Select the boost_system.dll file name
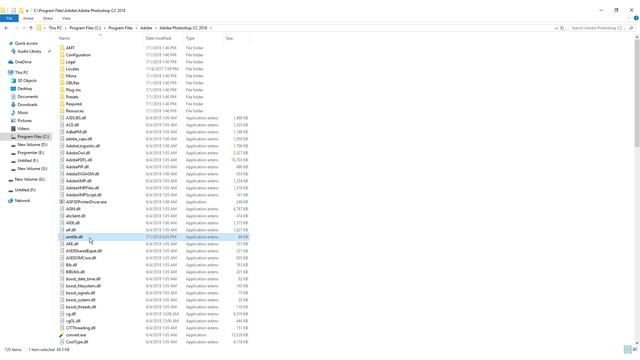This screenshot has height=360, width=640. tap(80, 300)
